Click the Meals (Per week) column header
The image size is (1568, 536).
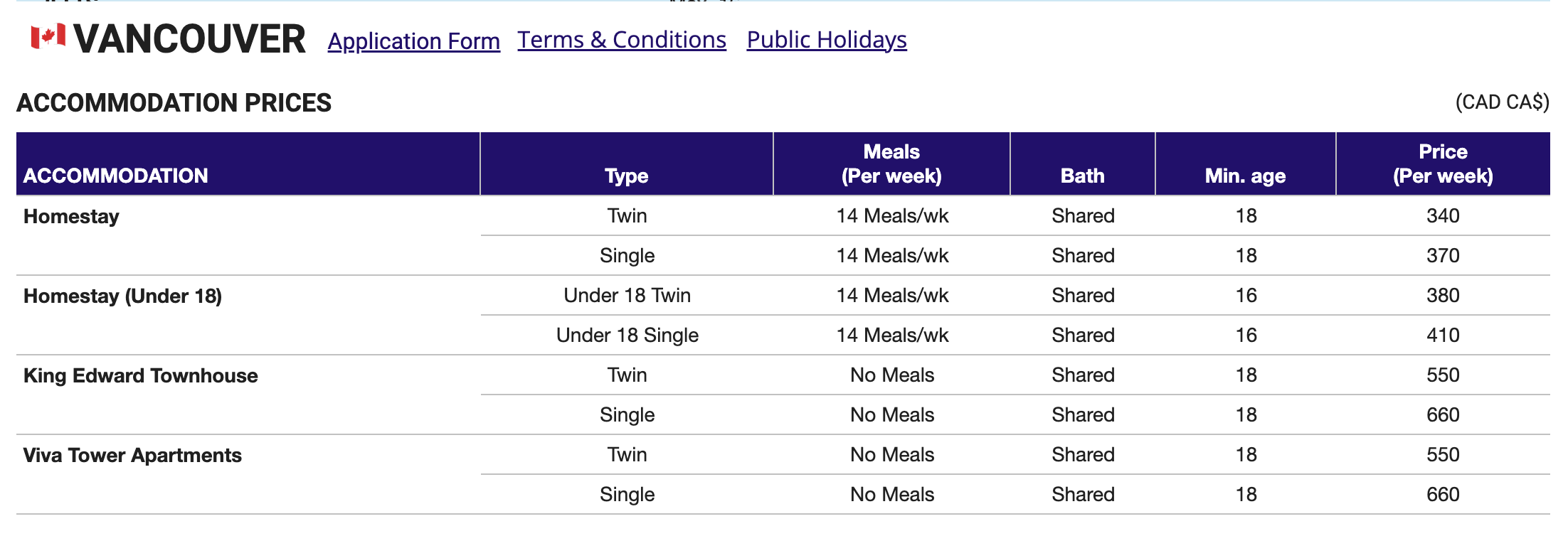coord(891,164)
